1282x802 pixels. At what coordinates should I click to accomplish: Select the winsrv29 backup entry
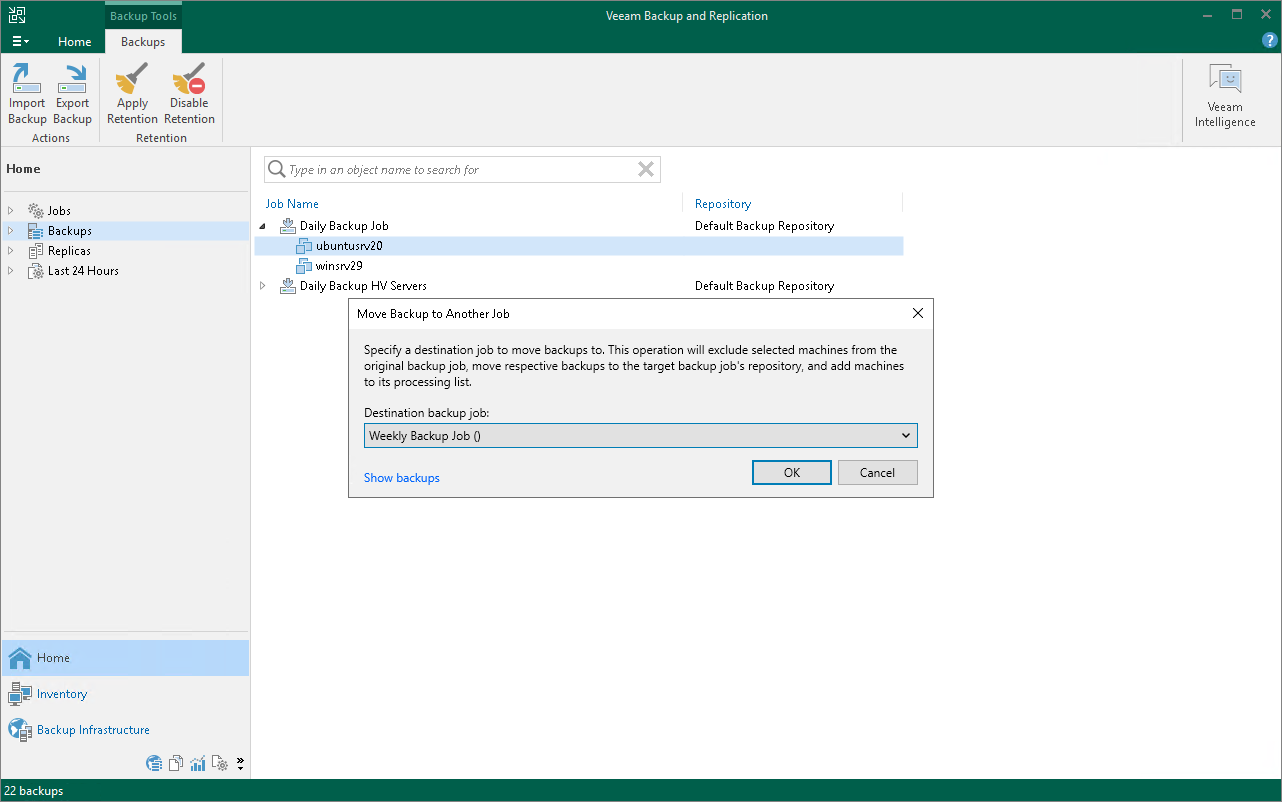(x=337, y=265)
